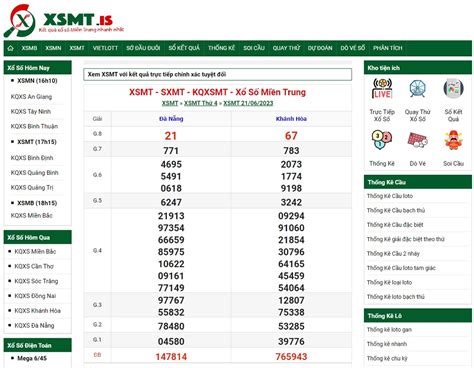The width and height of the screenshot is (474, 368).
Task: Open KQXS Bình Thuận link
Action: 34,126
